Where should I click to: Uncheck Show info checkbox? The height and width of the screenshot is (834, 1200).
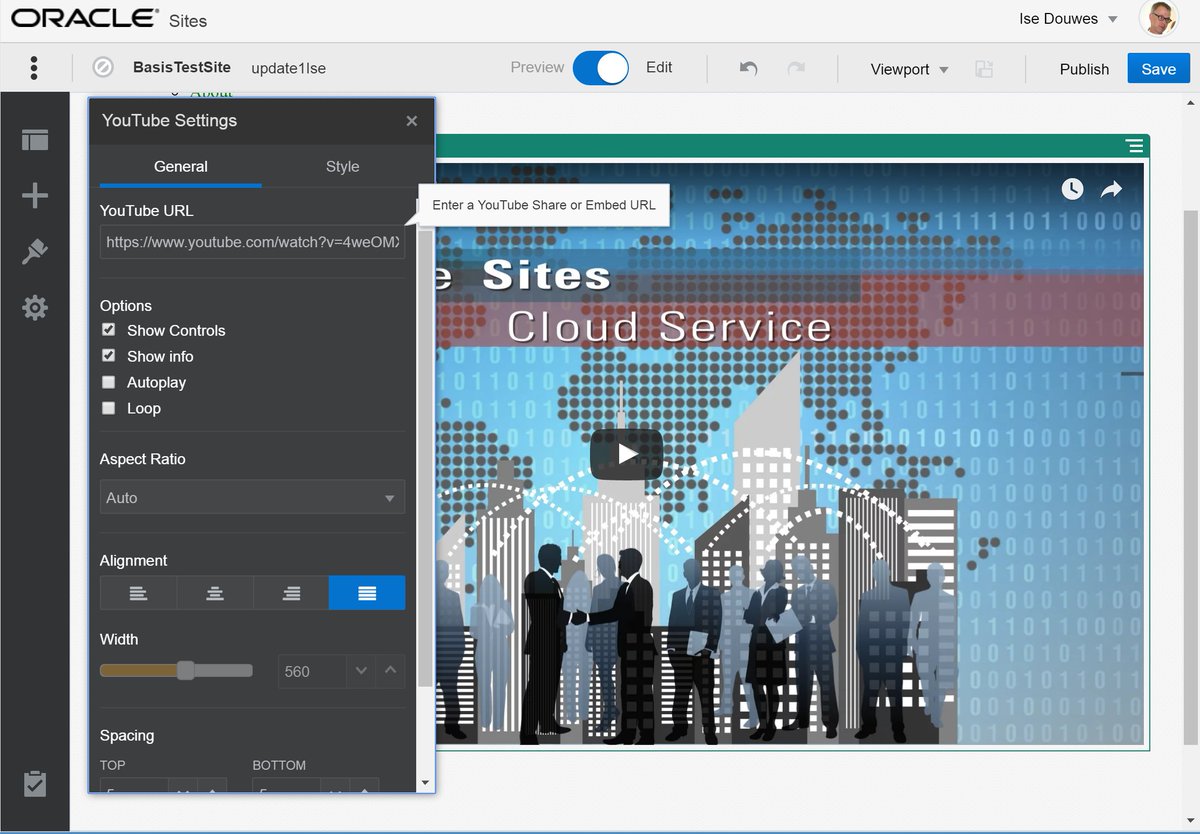108,356
